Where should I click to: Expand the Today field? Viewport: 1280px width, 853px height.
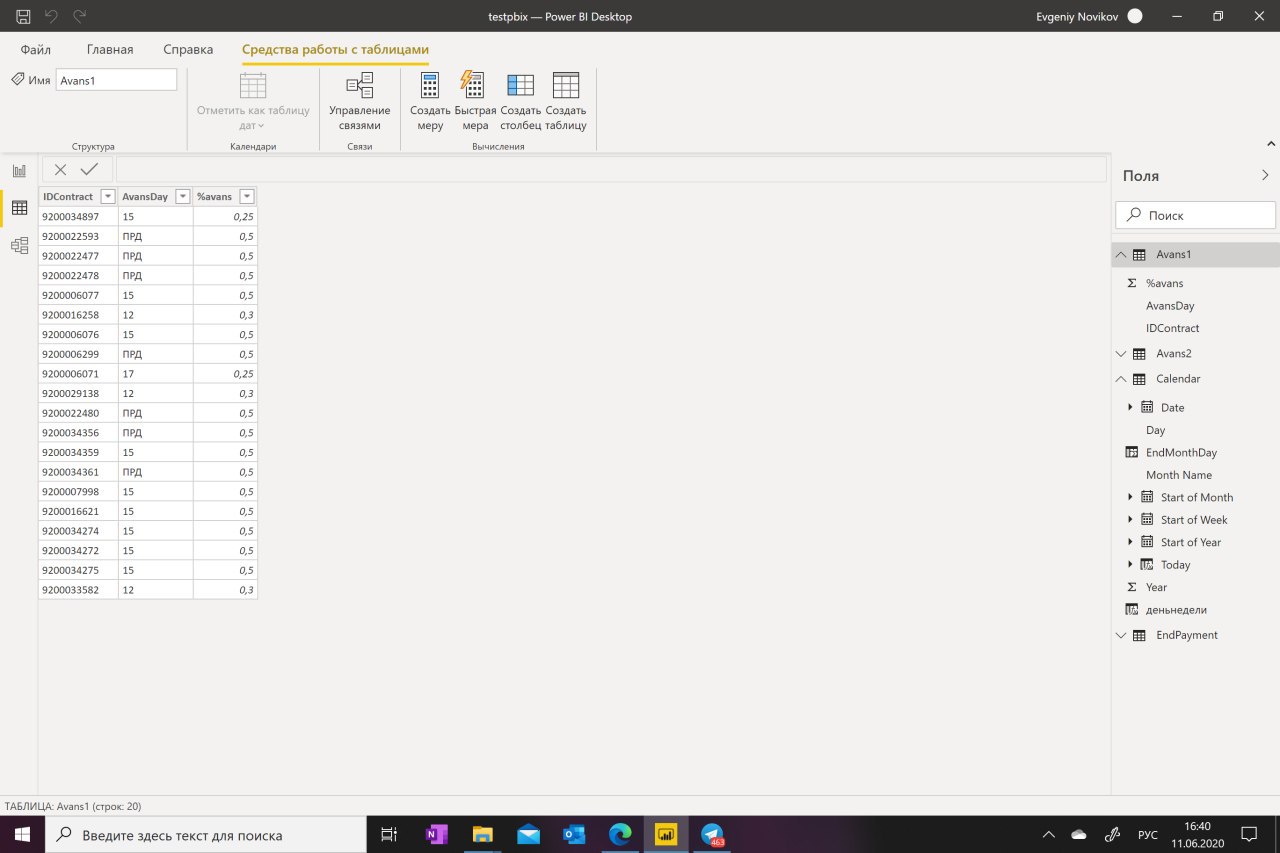click(x=1130, y=564)
